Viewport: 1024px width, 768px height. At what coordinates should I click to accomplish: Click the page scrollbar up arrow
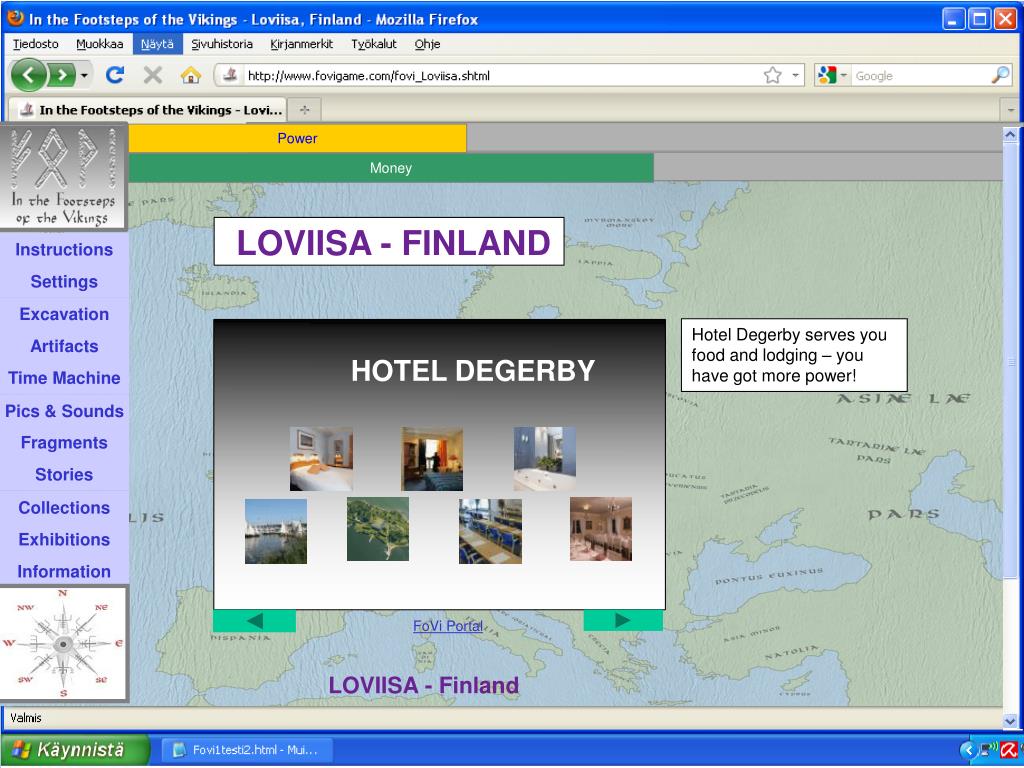(x=1010, y=135)
